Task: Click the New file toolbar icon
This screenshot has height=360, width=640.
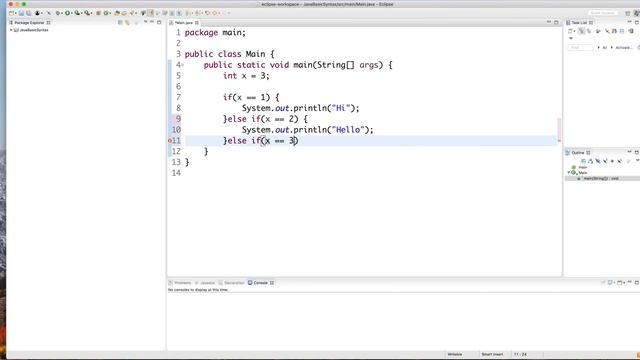Action: click(11, 13)
